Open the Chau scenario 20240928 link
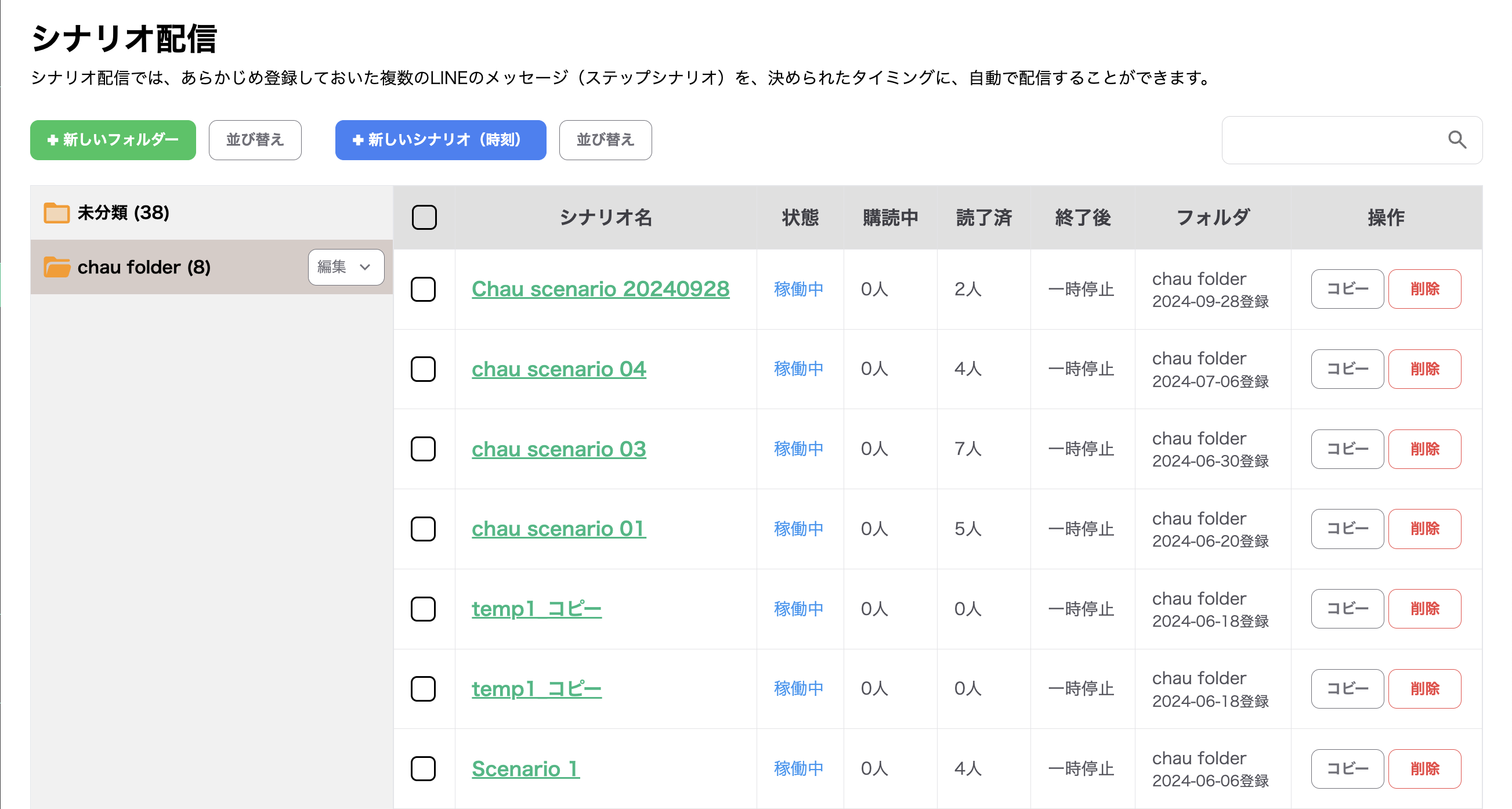Viewport: 1512px width, 809px height. coord(600,289)
